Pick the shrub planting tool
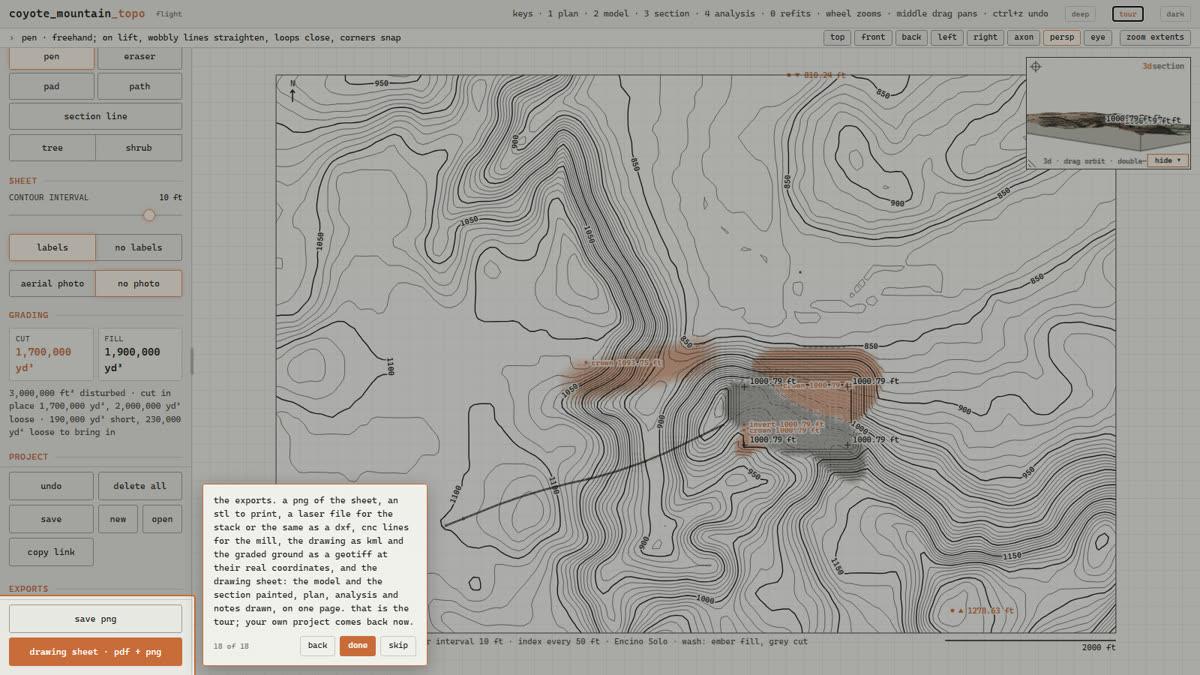Image resolution: width=1200 pixels, height=675 pixels. [139, 148]
